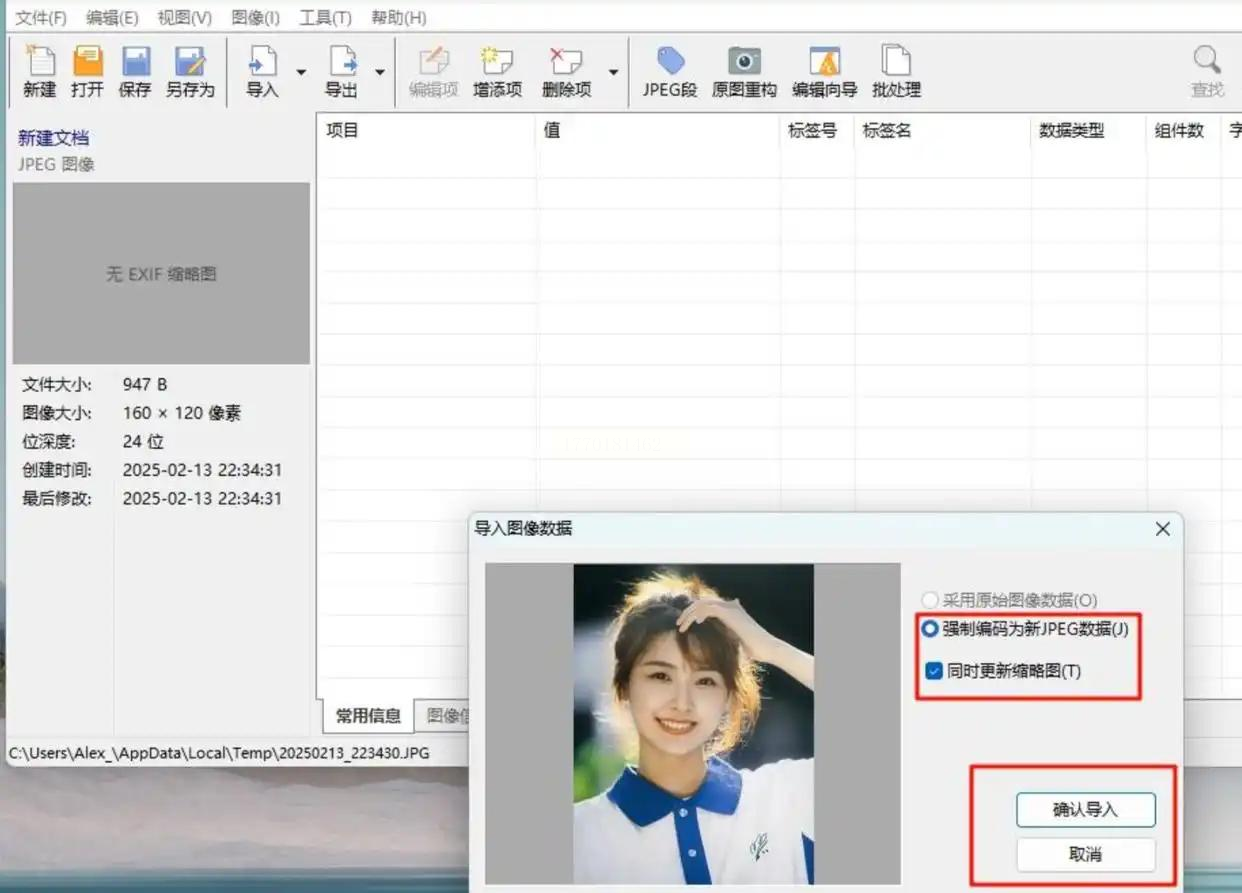This screenshot has width=1242, height=893.
Task: Click the 创建时间 date value
Action: pos(202,470)
